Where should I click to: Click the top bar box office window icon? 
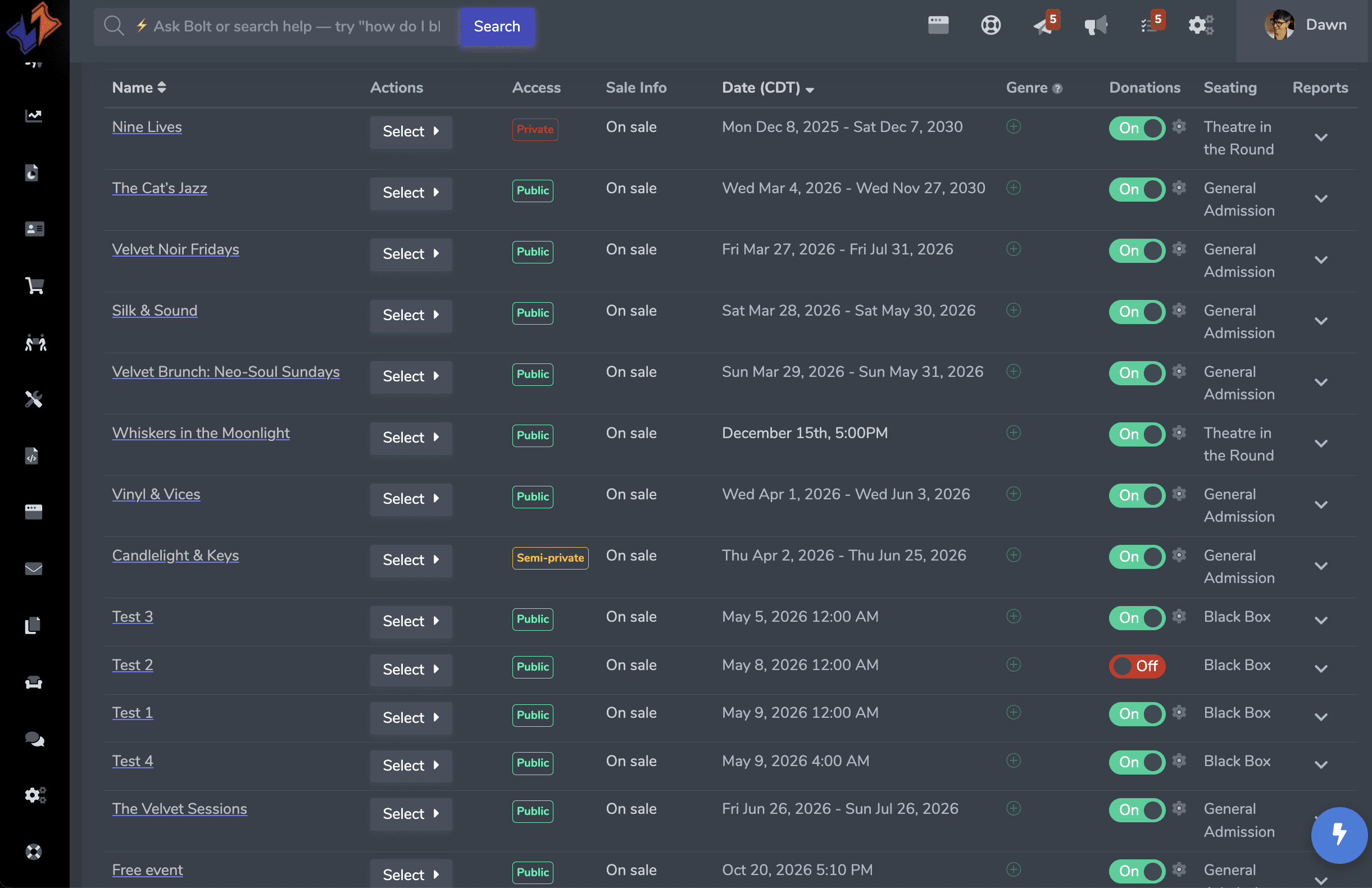point(938,25)
